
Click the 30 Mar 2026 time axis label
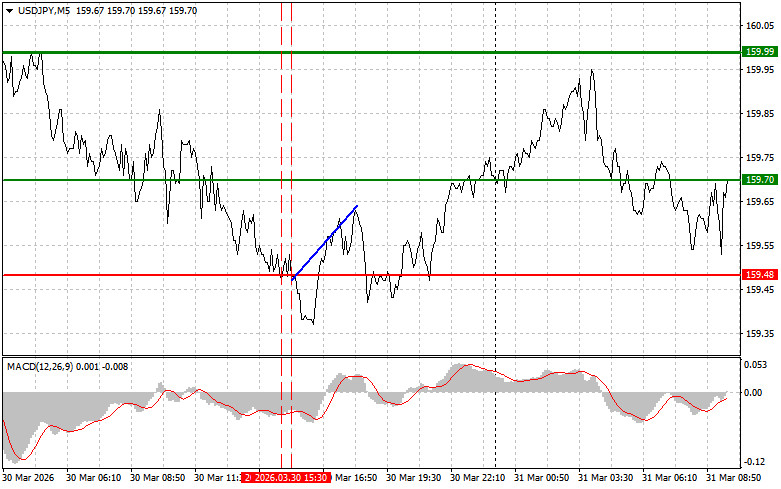[x=27, y=479]
